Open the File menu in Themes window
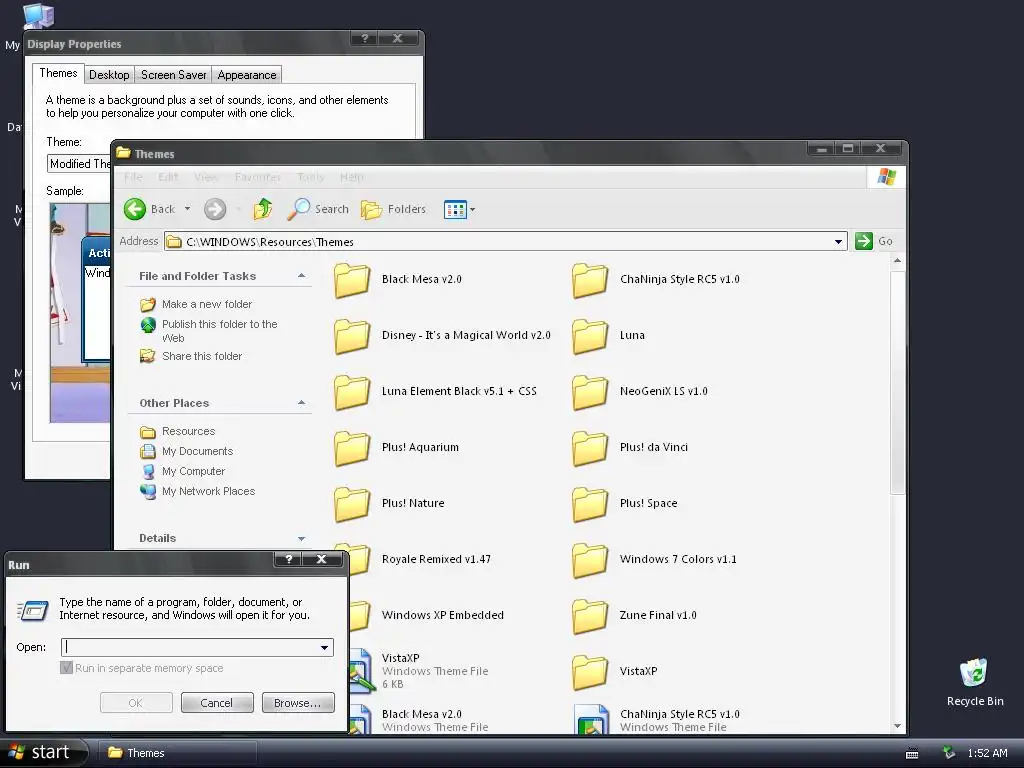This screenshot has width=1024, height=768. (133, 177)
